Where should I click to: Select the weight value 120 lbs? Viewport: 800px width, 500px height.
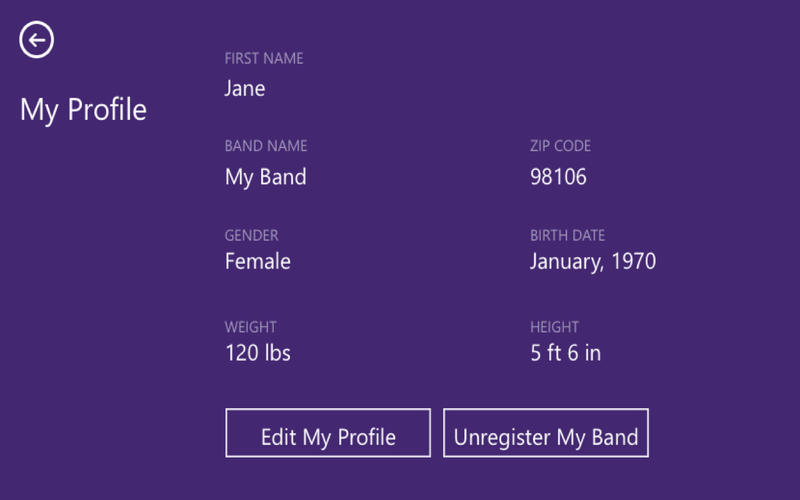tap(258, 353)
